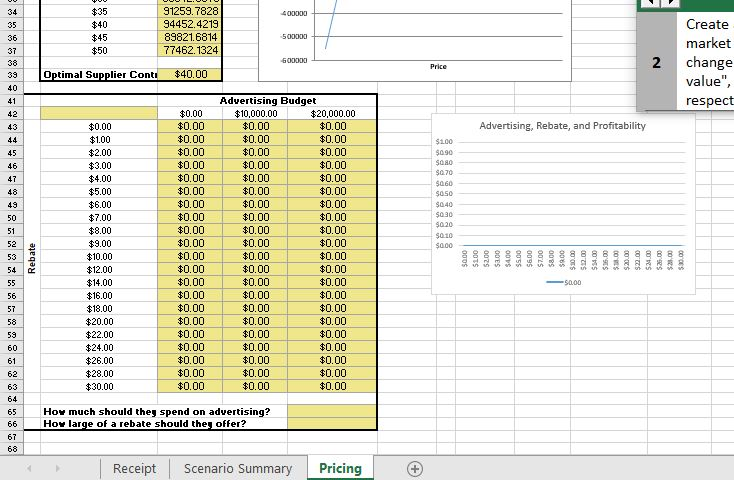Image resolution: width=734 pixels, height=480 pixels.
Task: Click the $30.00 rebate label cell
Action: (100, 387)
